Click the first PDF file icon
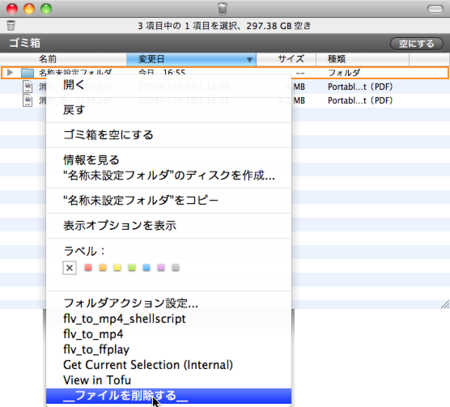This screenshot has width=450, height=407. tap(27, 87)
